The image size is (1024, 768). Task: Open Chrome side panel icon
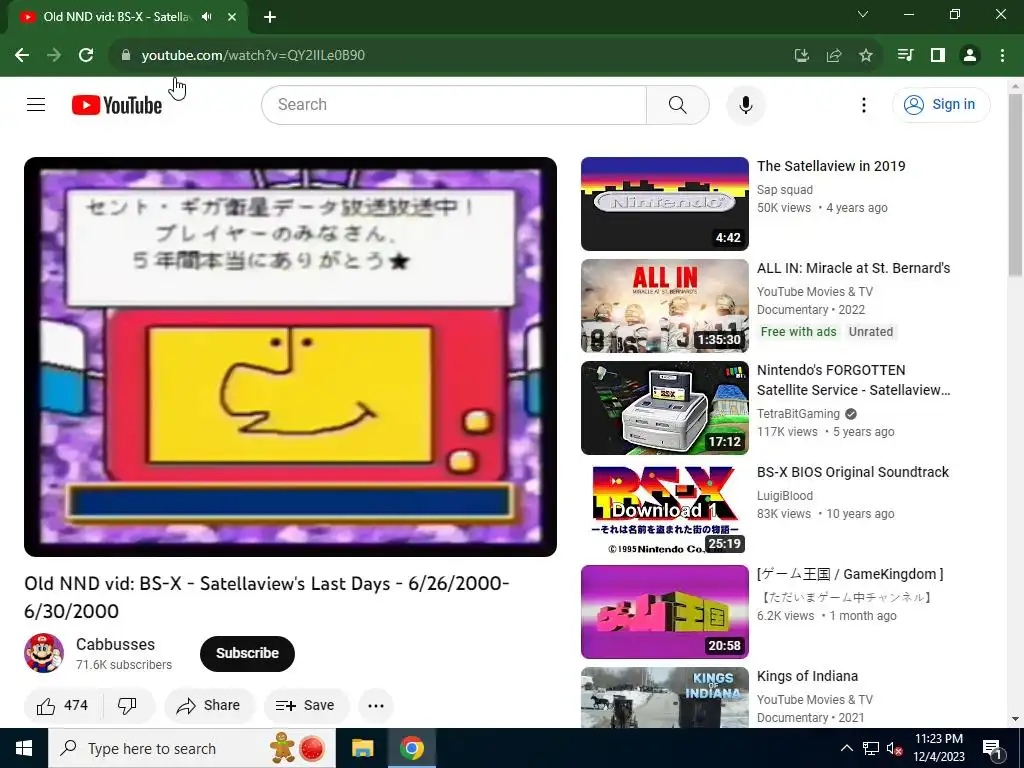point(938,55)
